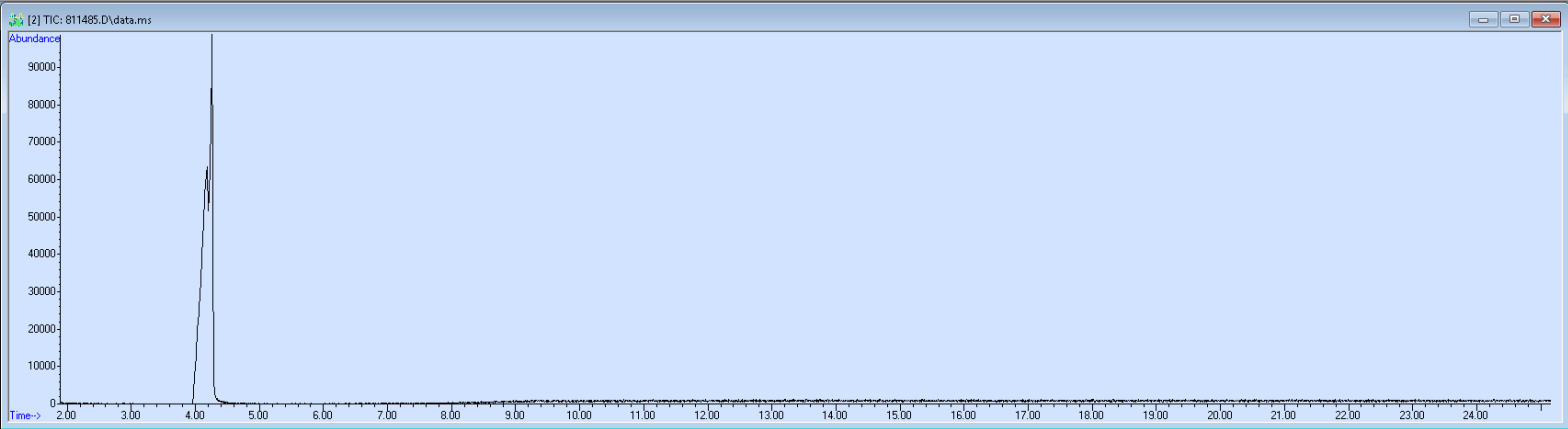Click the 23.00 time axis label

[x=1410, y=414]
